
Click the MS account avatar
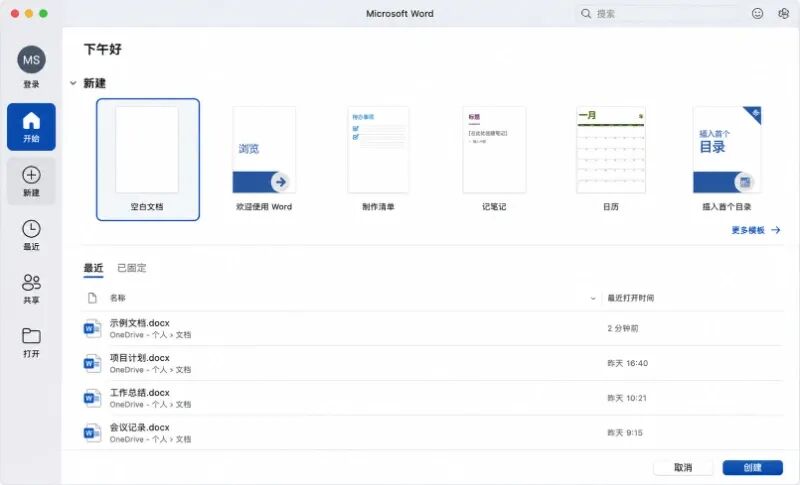(31, 60)
